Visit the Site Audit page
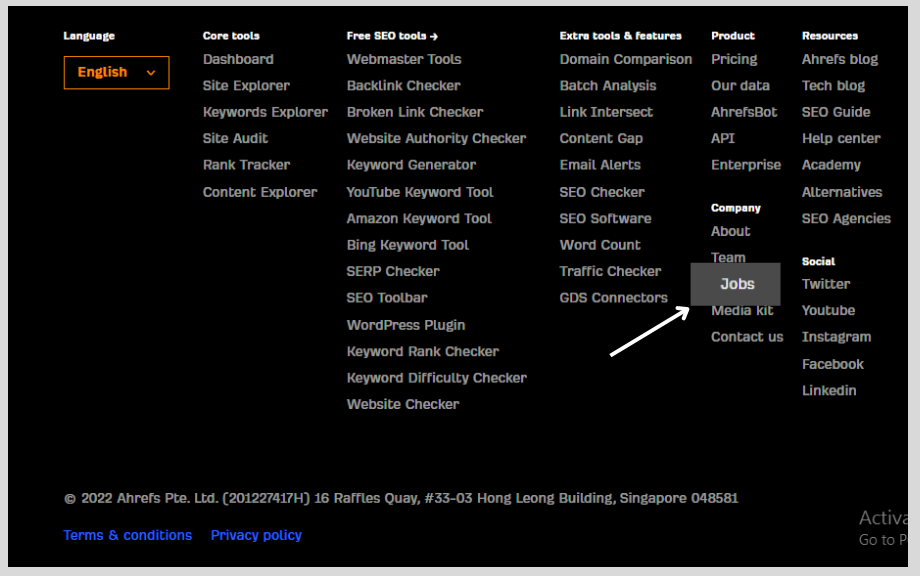This screenshot has height=576, width=920. click(235, 138)
